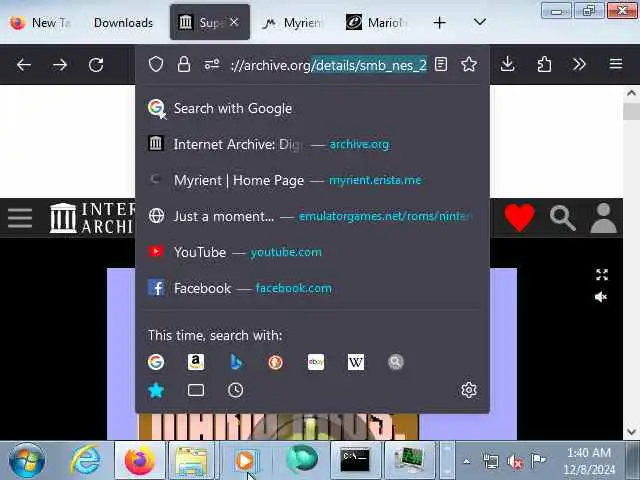
Task: Open a new tab with plus button
Action: click(x=440, y=22)
